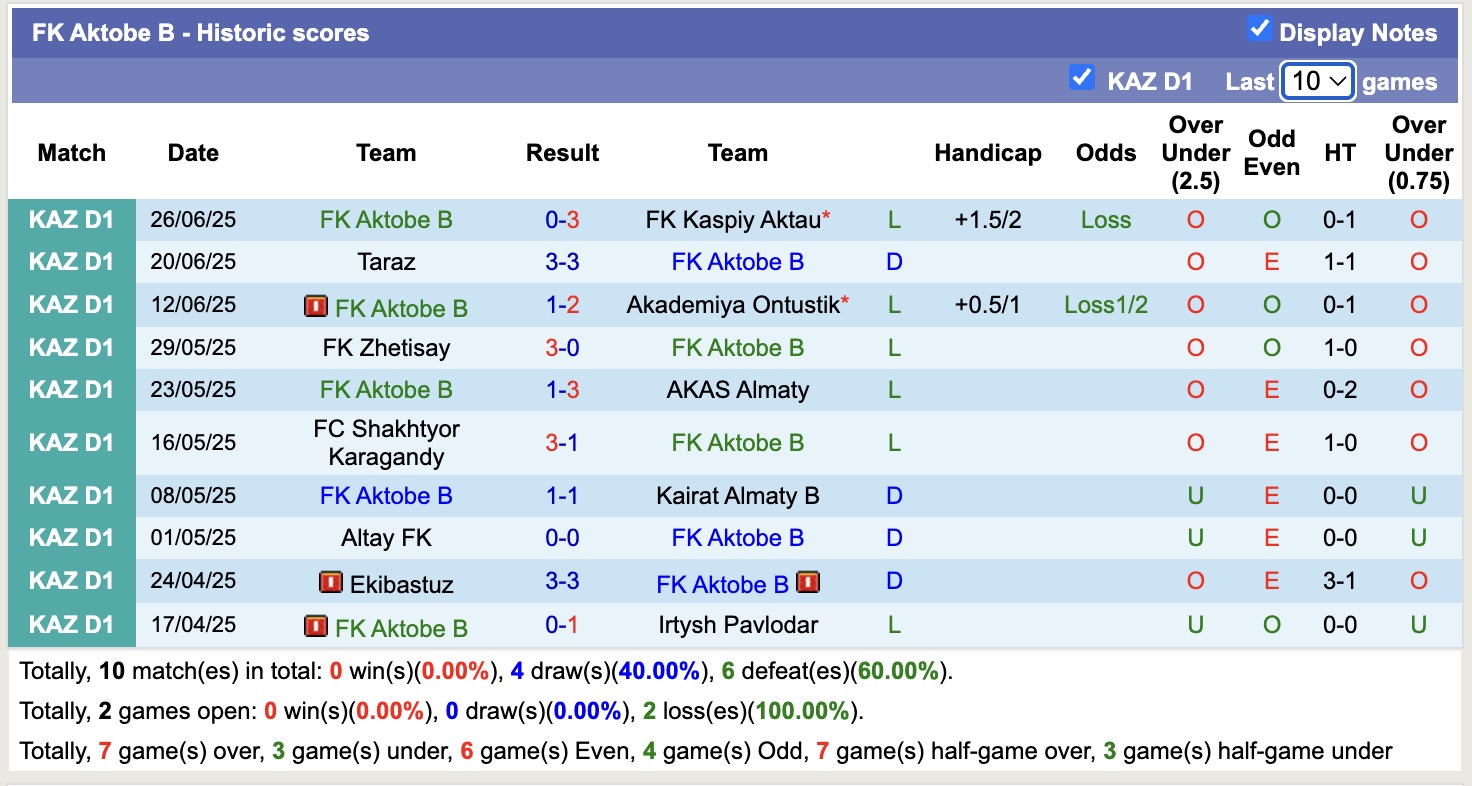Click the Handicap column header
Image resolution: width=1472 pixels, height=786 pixels.
987,153
